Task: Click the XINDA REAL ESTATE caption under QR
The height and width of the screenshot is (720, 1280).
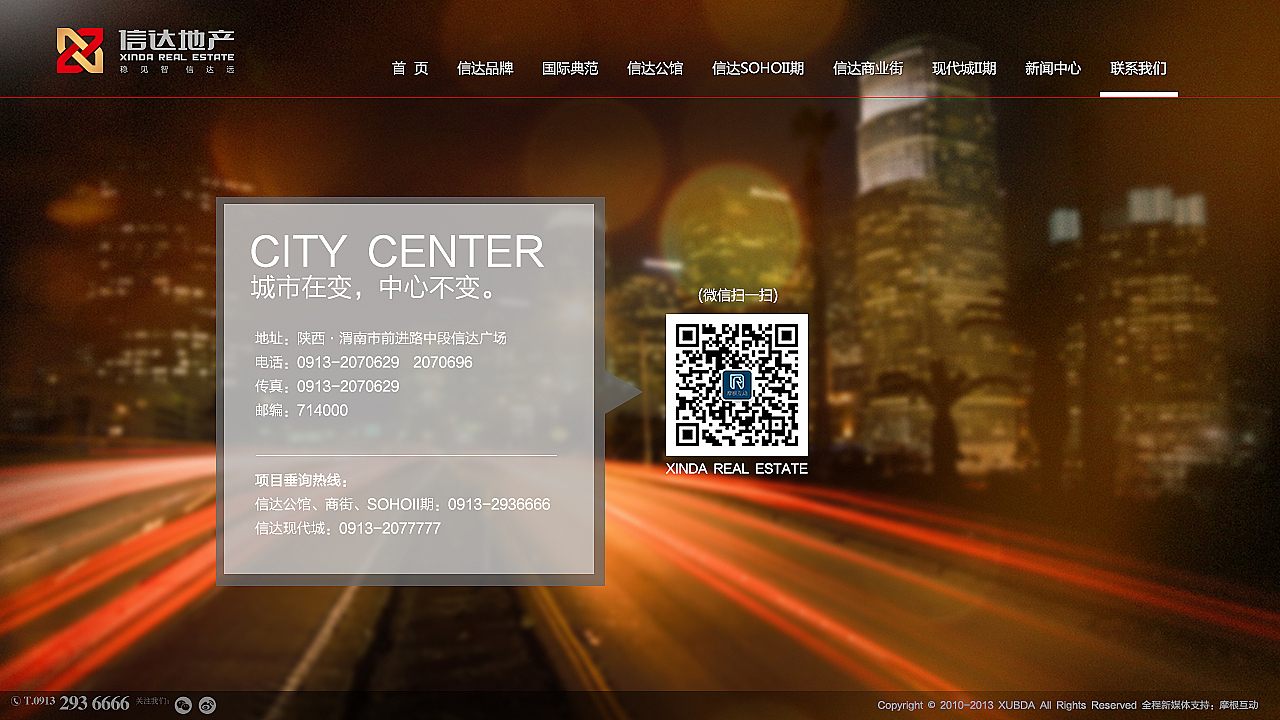Action: coord(737,468)
